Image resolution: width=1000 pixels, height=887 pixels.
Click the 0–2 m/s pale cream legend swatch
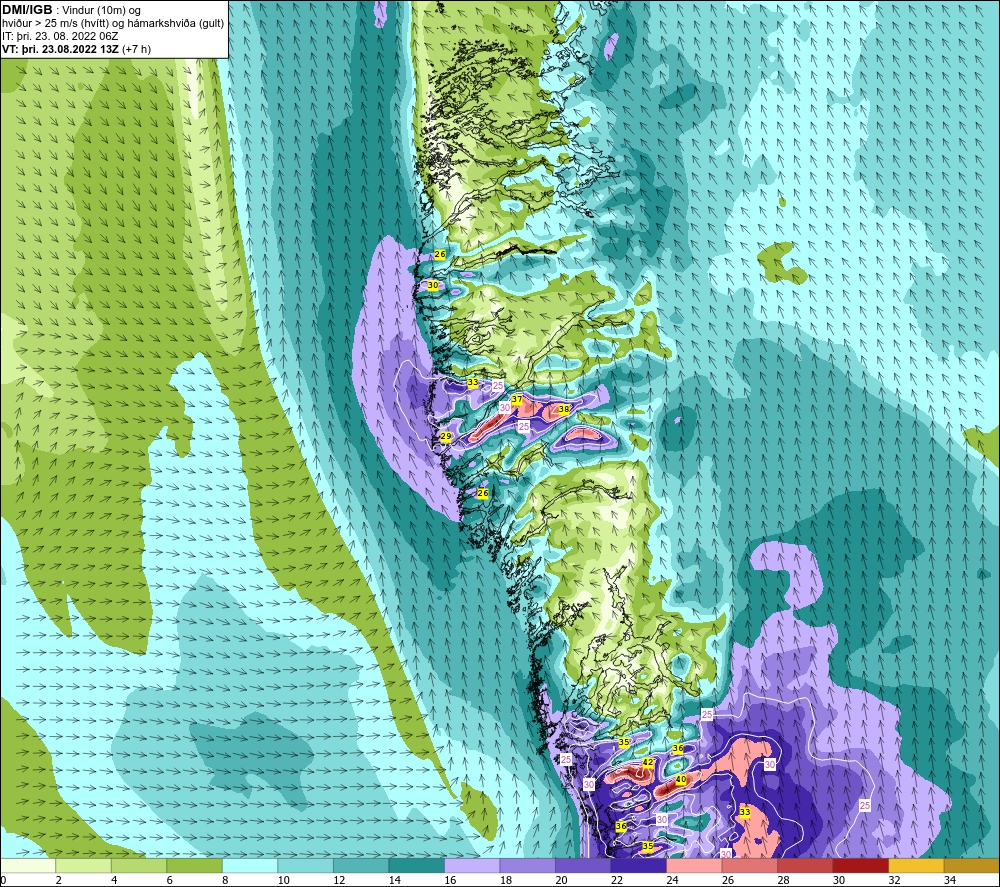(28, 865)
